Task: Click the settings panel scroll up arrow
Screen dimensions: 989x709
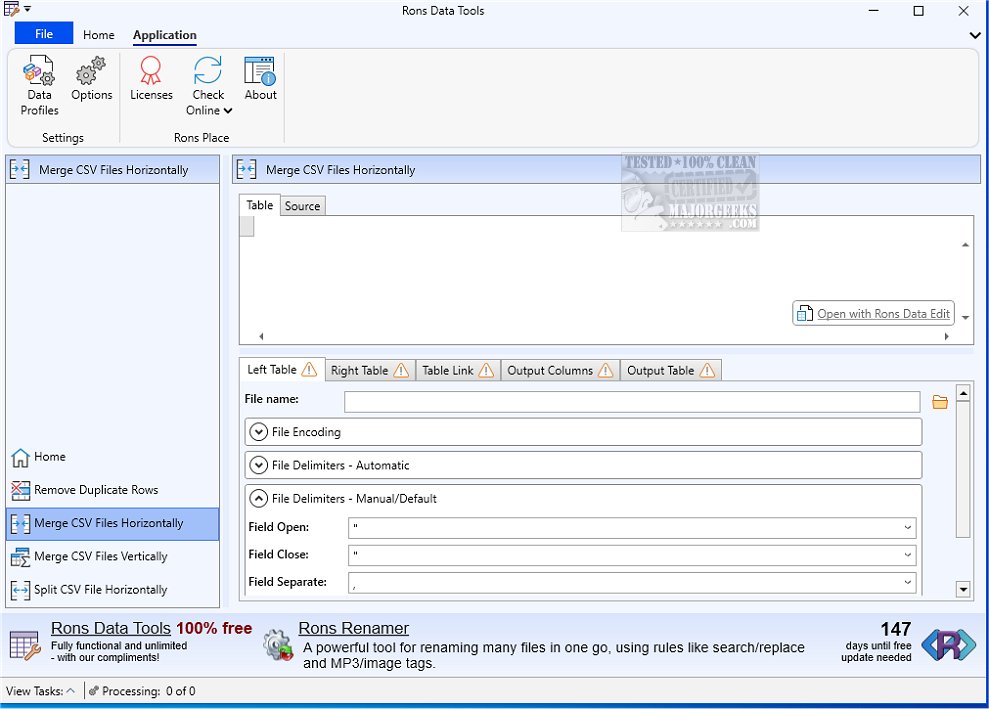Action: pos(963,394)
